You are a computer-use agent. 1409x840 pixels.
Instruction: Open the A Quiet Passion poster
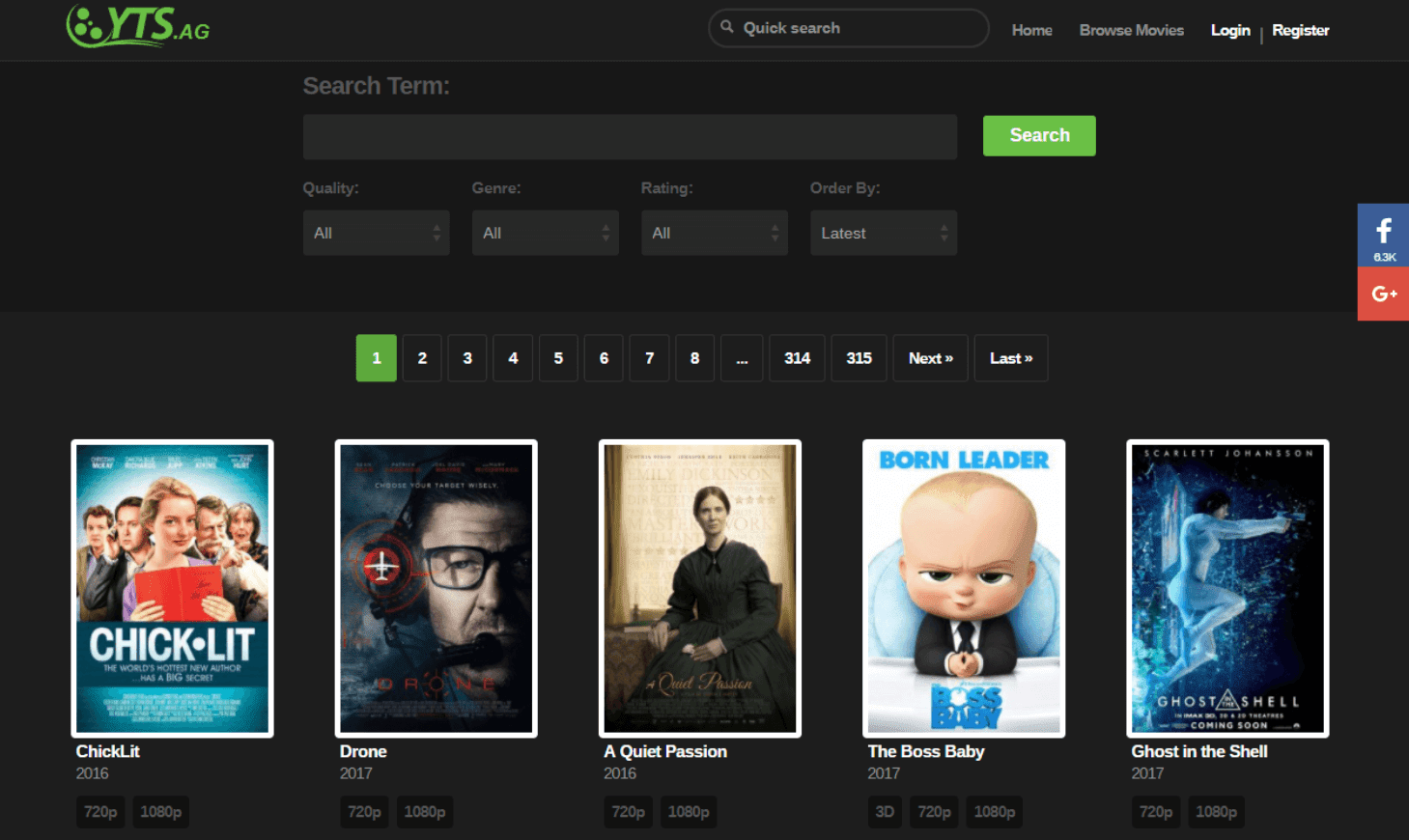click(700, 589)
